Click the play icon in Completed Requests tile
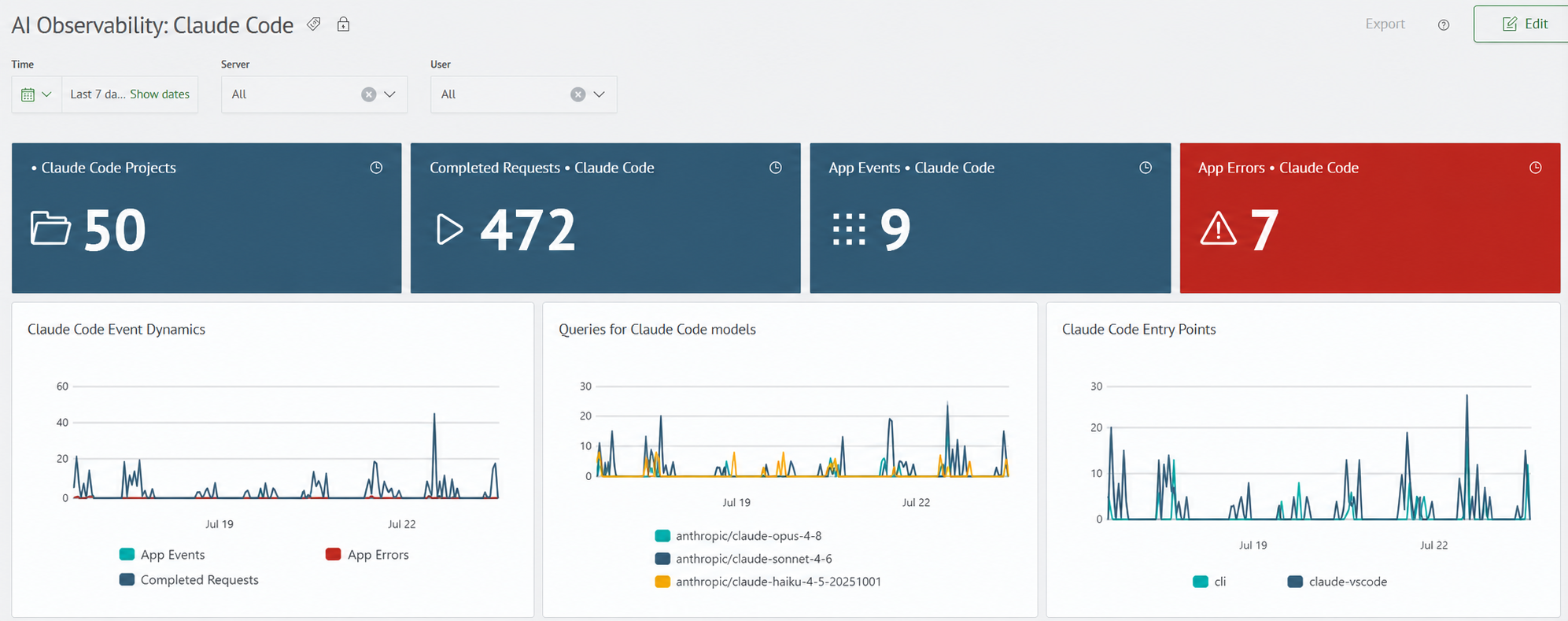This screenshot has width=1568, height=621. point(449,229)
